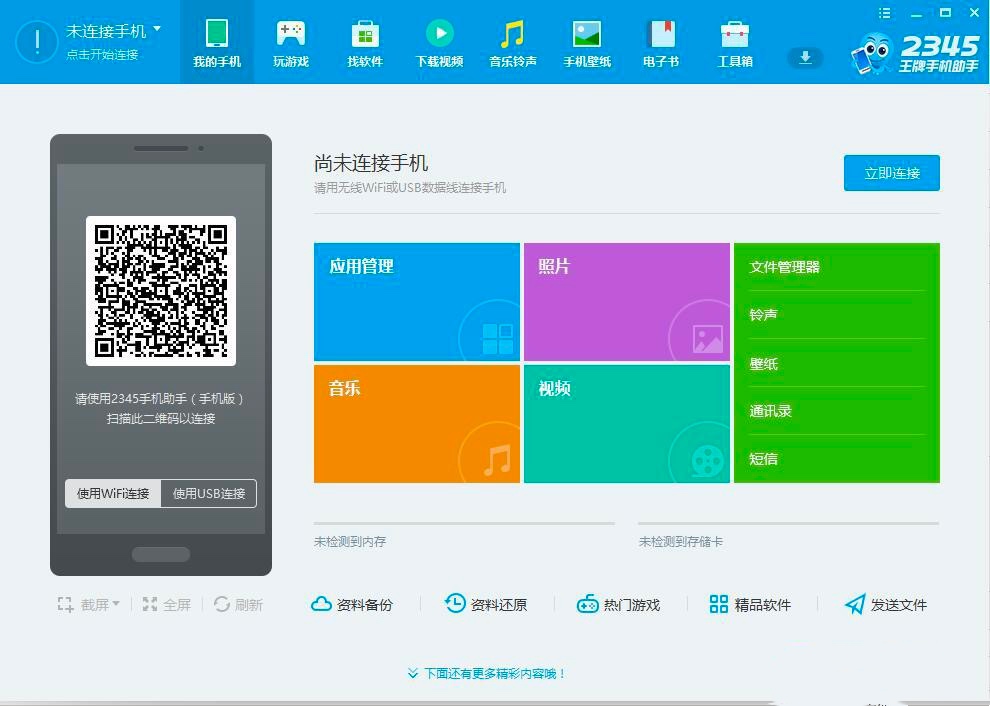Click 资料备份 backup link

352,604
